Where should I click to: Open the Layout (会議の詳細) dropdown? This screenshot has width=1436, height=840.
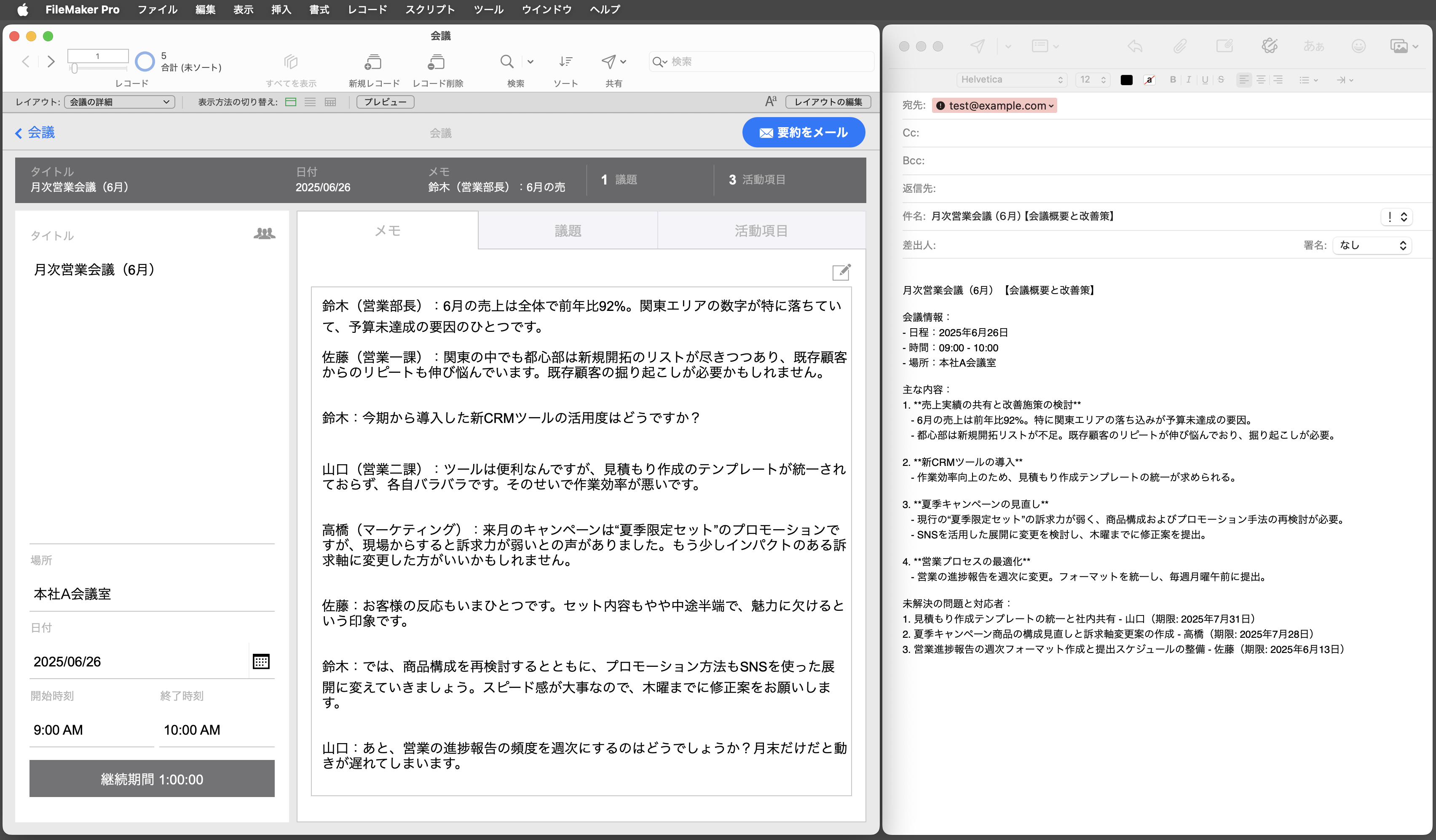point(120,102)
